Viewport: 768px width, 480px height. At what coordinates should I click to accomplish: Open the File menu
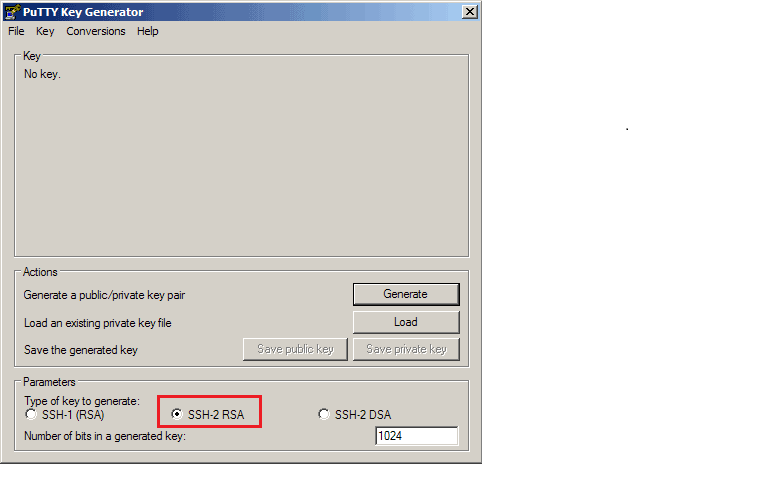pyautogui.click(x=16, y=31)
